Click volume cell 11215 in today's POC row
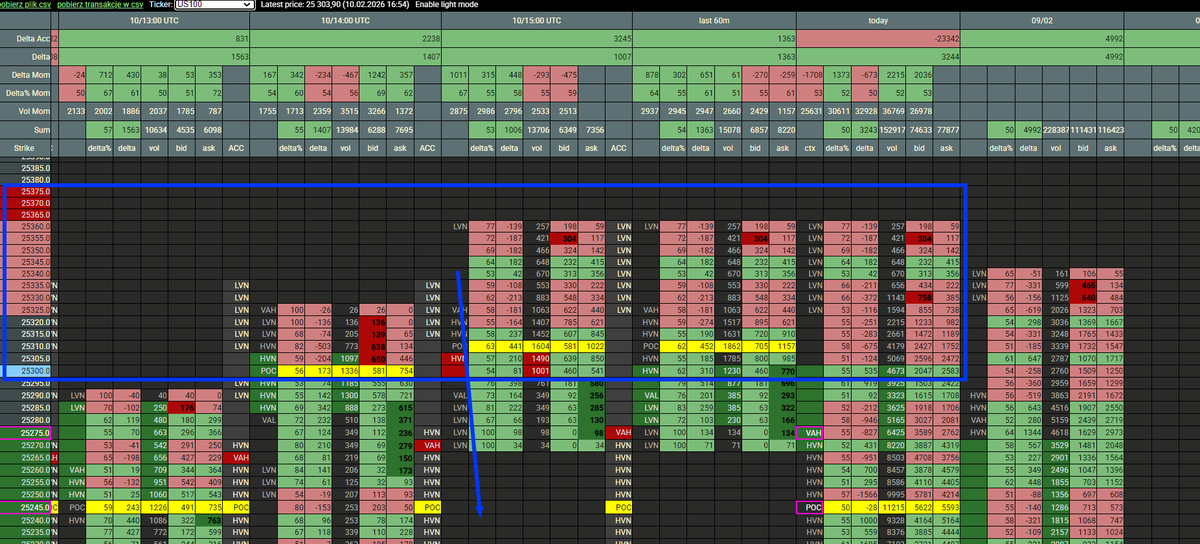 [x=893, y=506]
